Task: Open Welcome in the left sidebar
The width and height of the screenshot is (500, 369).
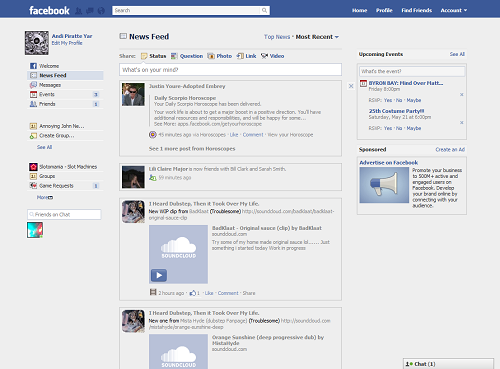Action: [65, 66]
